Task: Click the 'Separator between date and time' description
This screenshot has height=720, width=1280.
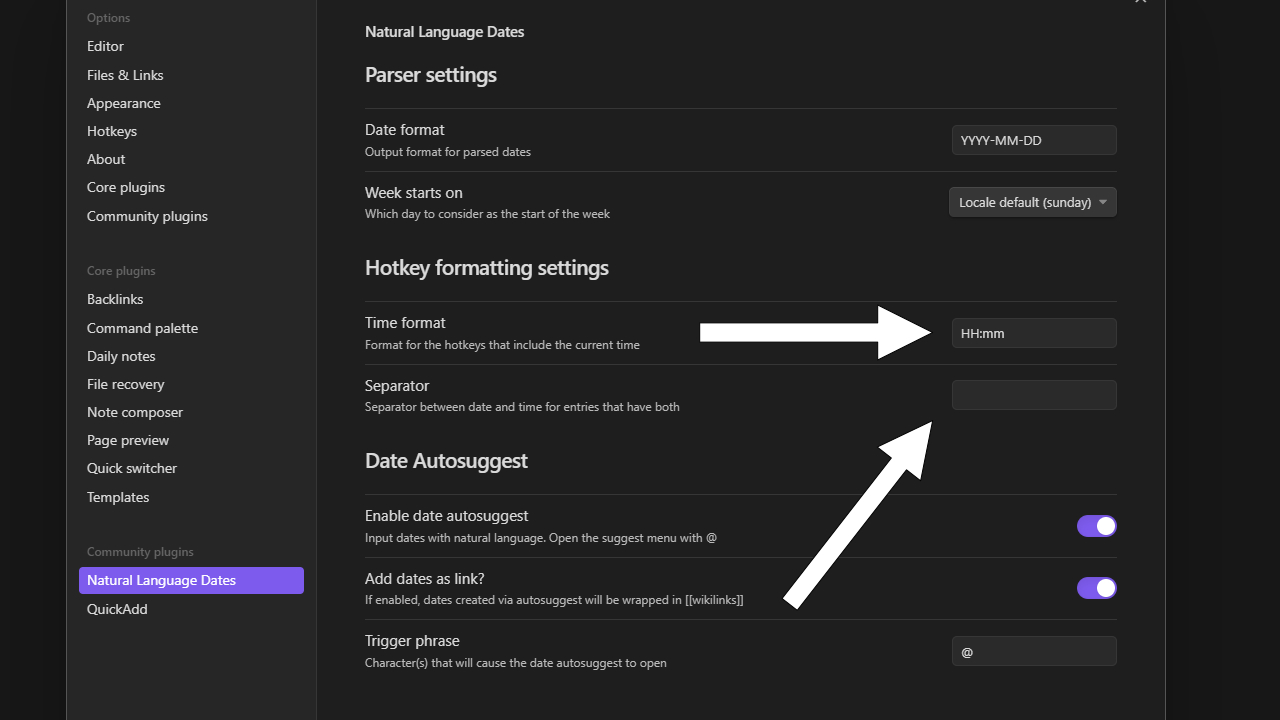Action: click(522, 407)
